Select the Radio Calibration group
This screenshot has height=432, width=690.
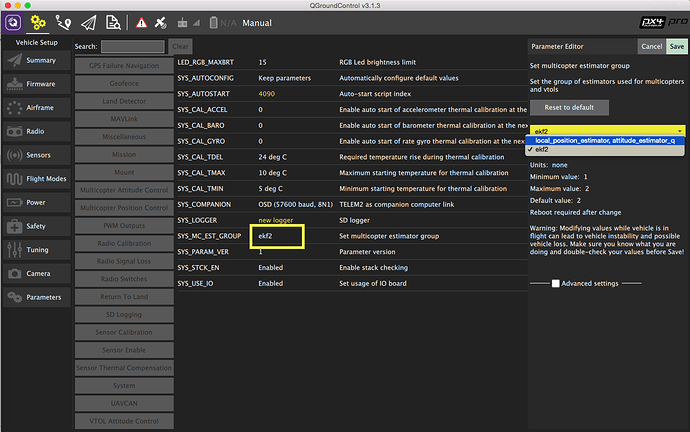[124, 243]
